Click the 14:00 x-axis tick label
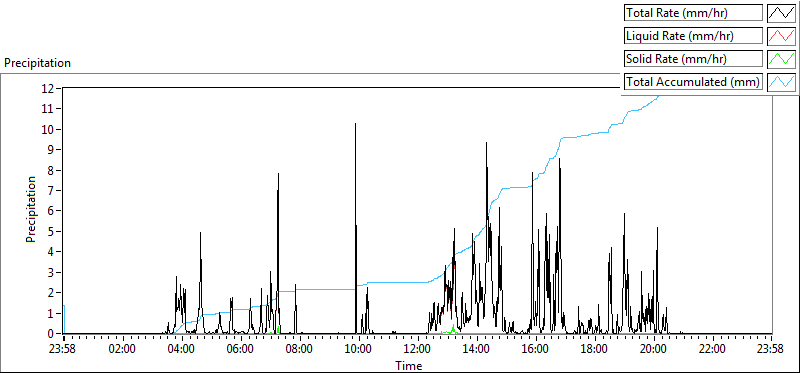Viewport: 800px width, 373px height. tap(476, 349)
